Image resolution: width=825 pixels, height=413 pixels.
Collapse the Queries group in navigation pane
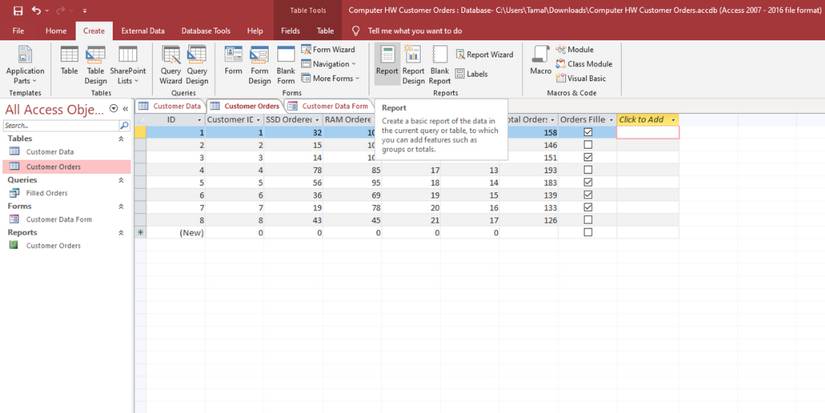tap(121, 180)
